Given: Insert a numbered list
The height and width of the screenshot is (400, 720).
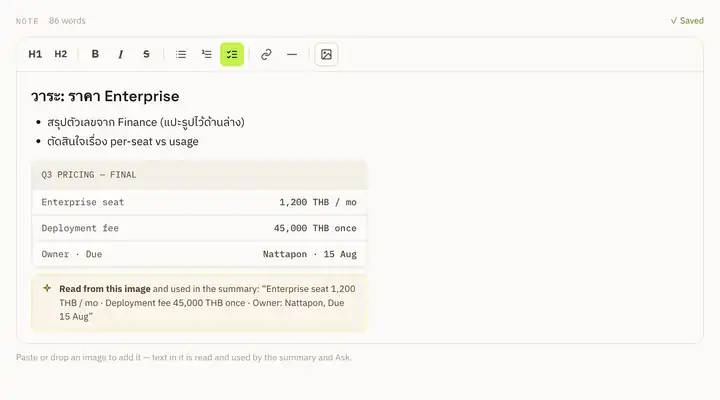Looking at the screenshot, I should click(207, 54).
